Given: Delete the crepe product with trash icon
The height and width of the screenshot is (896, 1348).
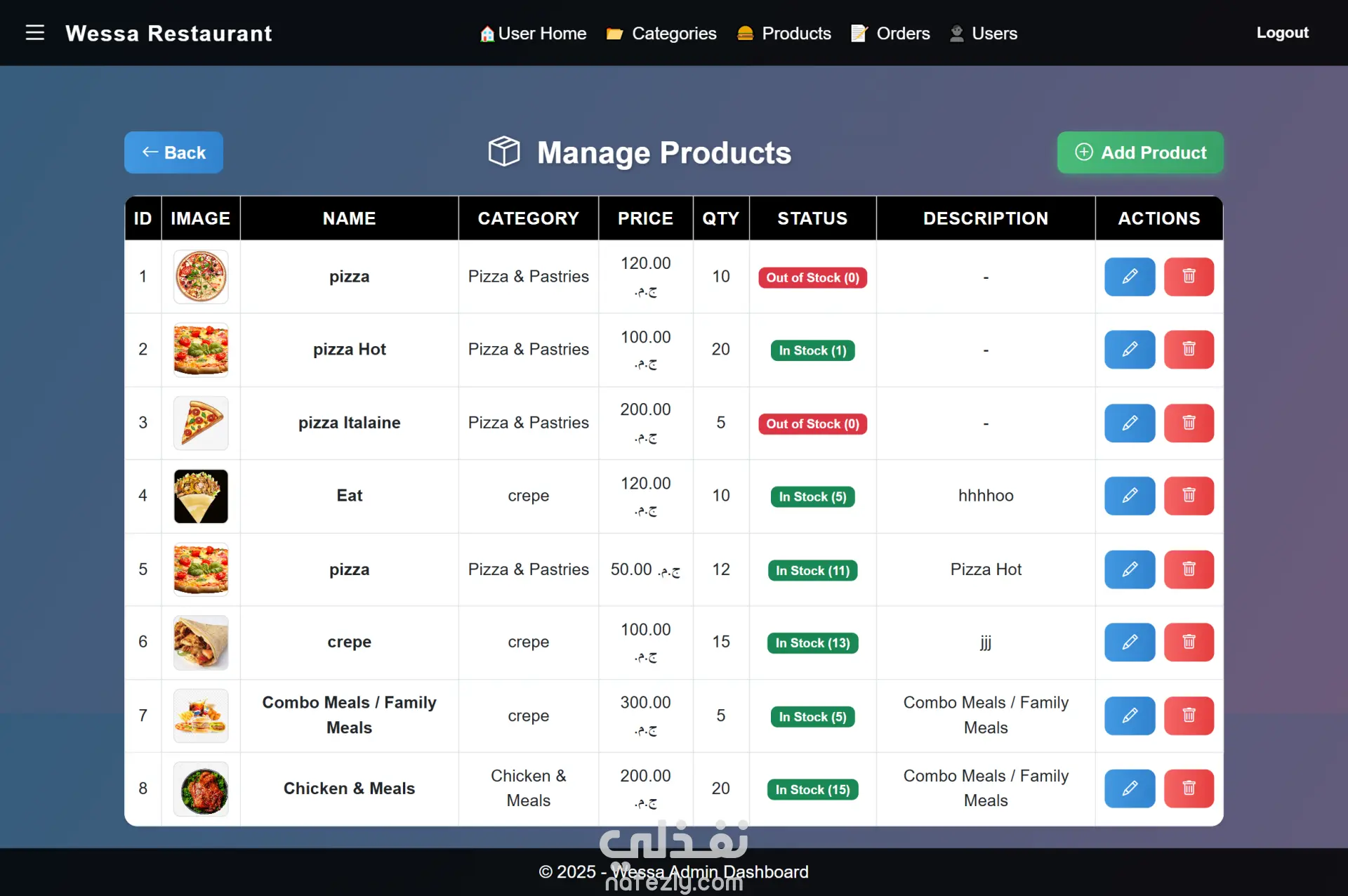Looking at the screenshot, I should click(x=1188, y=642).
